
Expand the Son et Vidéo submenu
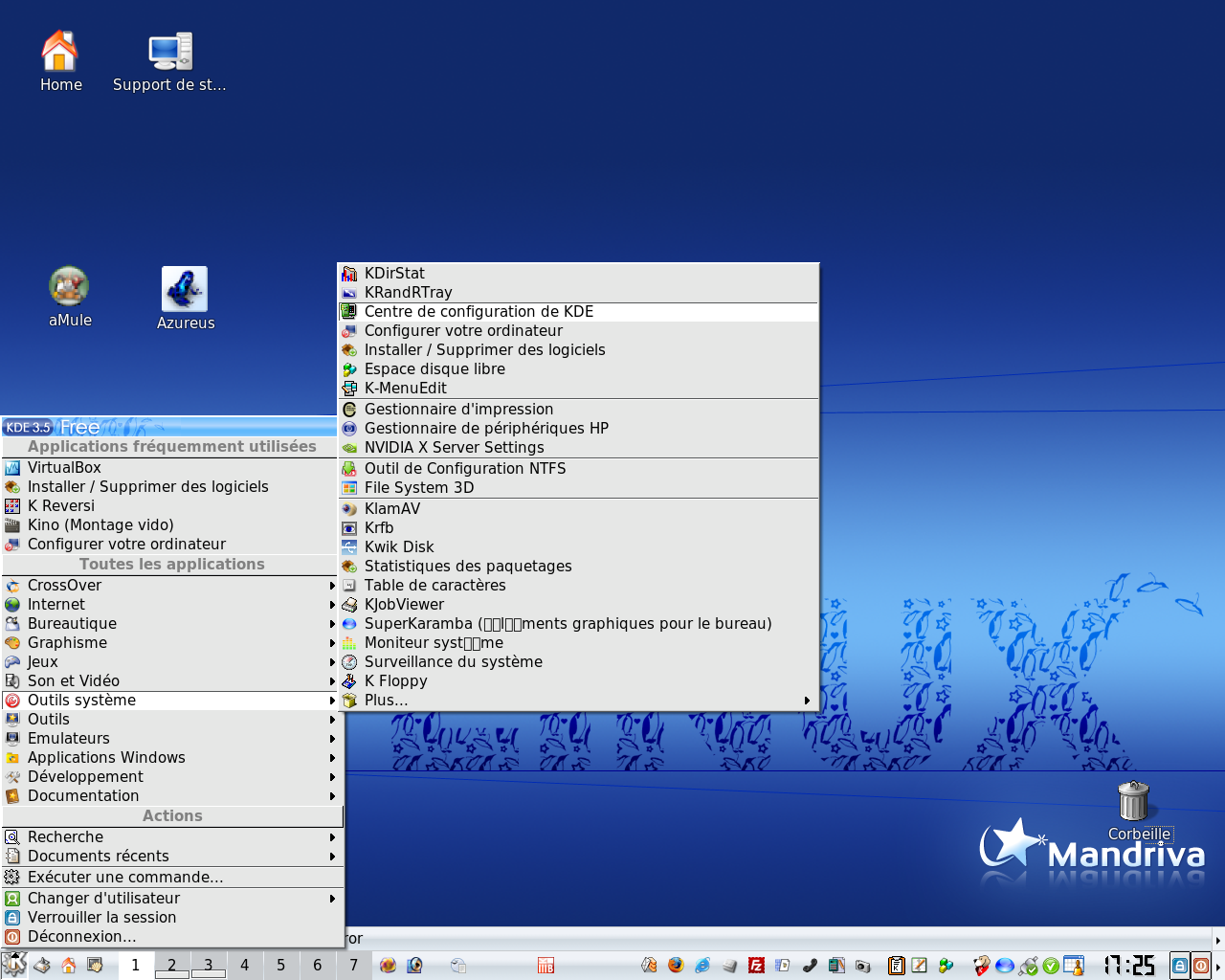pyautogui.click(x=171, y=681)
